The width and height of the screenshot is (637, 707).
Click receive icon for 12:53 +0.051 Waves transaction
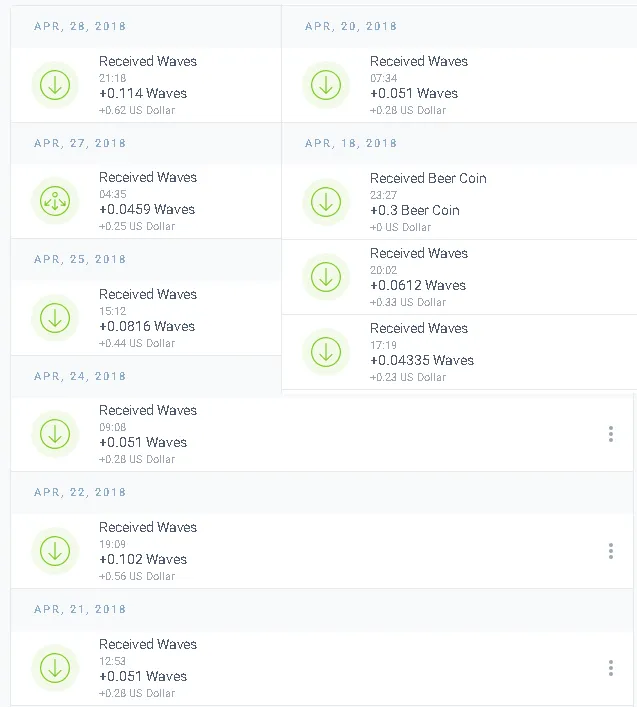[55, 668]
